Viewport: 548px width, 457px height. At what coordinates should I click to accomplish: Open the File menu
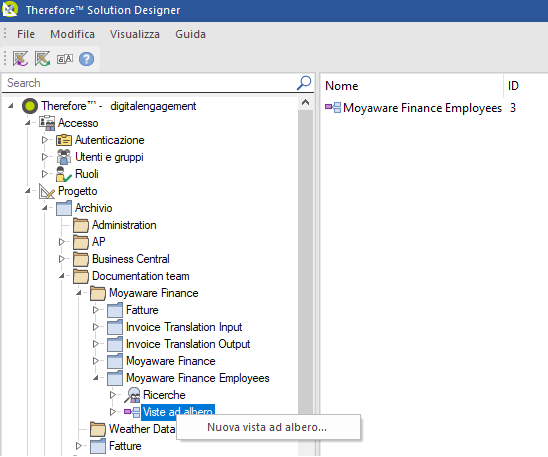26,34
